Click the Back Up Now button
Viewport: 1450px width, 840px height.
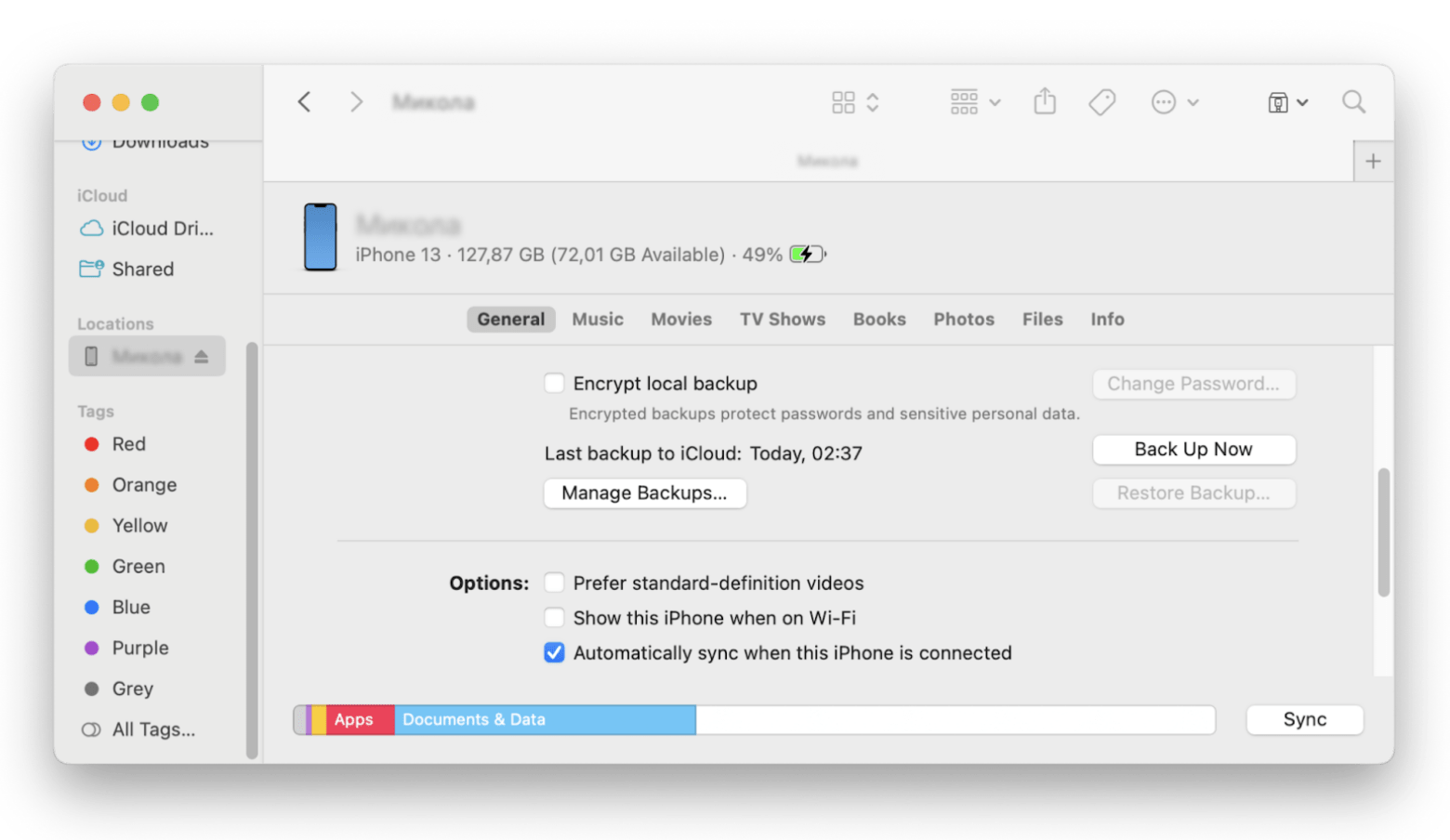(x=1193, y=449)
